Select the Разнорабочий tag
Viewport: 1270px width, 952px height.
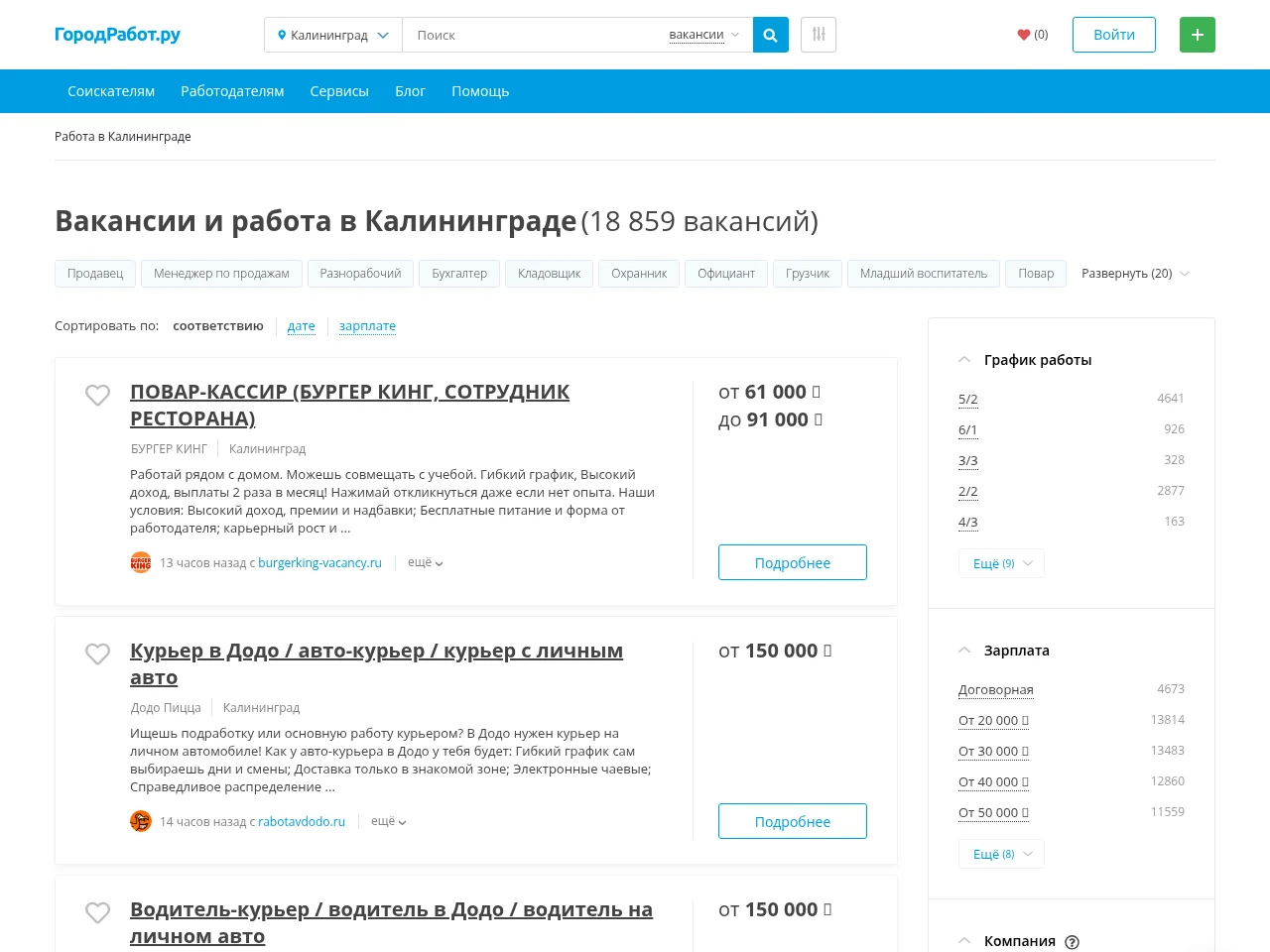tap(360, 274)
